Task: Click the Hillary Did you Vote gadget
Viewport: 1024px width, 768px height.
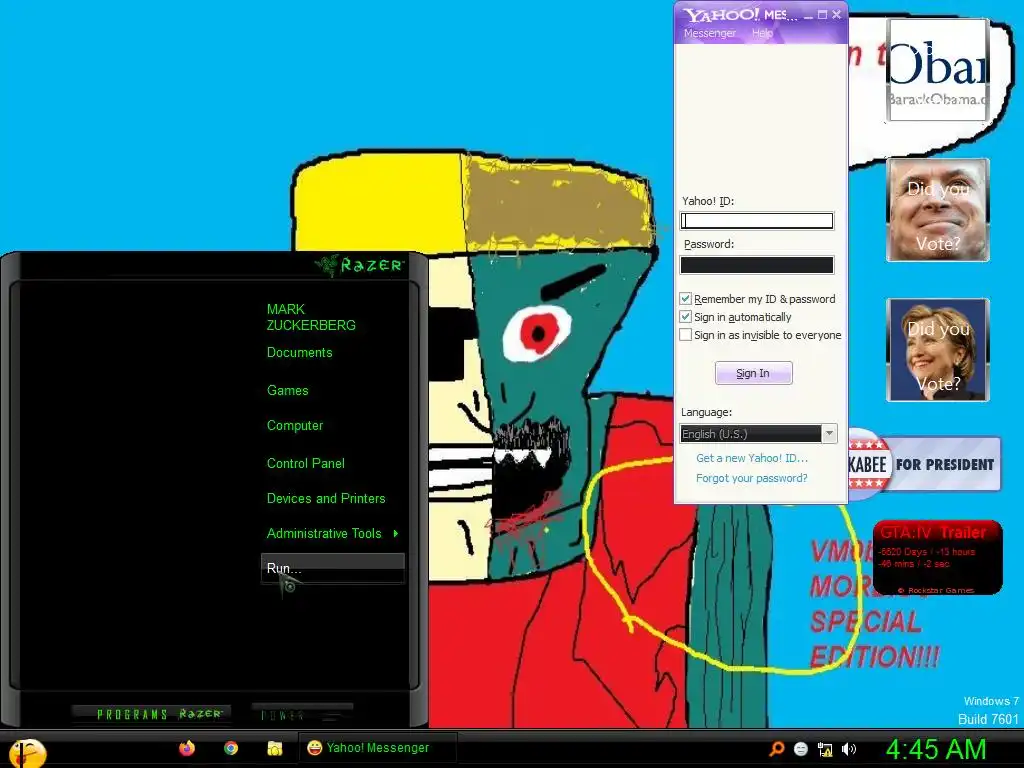Action: (938, 349)
